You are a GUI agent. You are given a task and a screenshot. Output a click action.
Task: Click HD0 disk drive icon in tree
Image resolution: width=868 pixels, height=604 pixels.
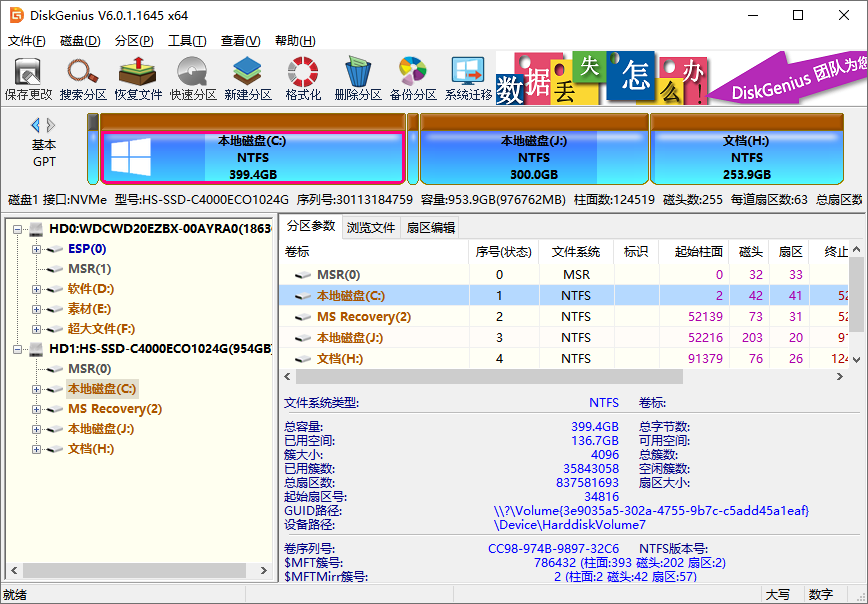pos(36,229)
